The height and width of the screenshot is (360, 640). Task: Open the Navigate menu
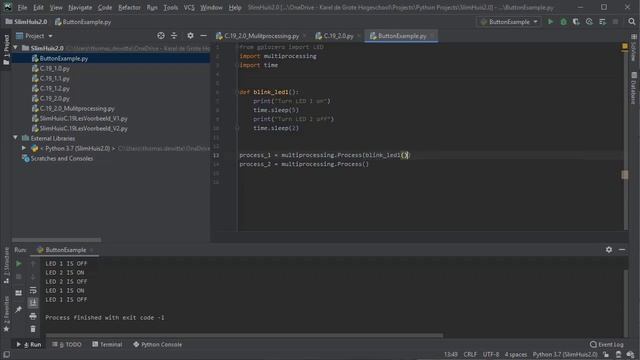pos(80,7)
